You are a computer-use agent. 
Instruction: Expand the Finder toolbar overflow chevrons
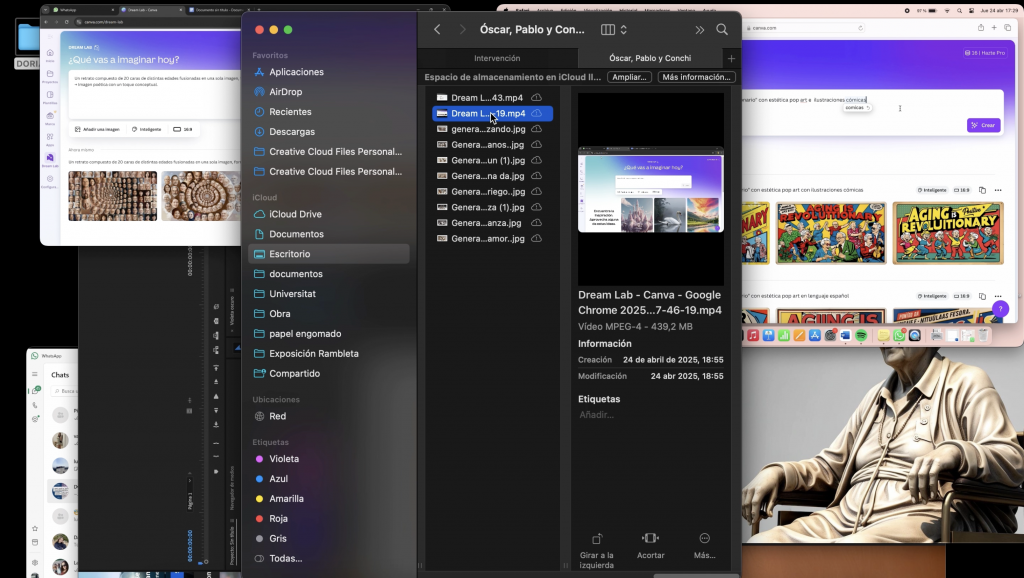click(699, 30)
